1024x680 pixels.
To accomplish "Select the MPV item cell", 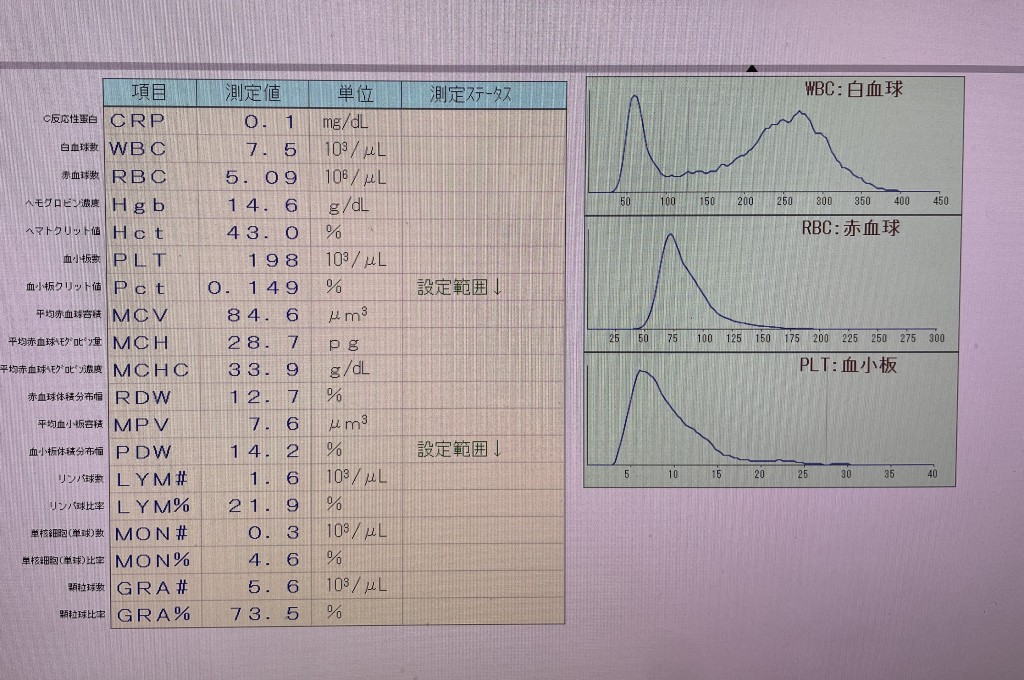I will tap(155, 425).
